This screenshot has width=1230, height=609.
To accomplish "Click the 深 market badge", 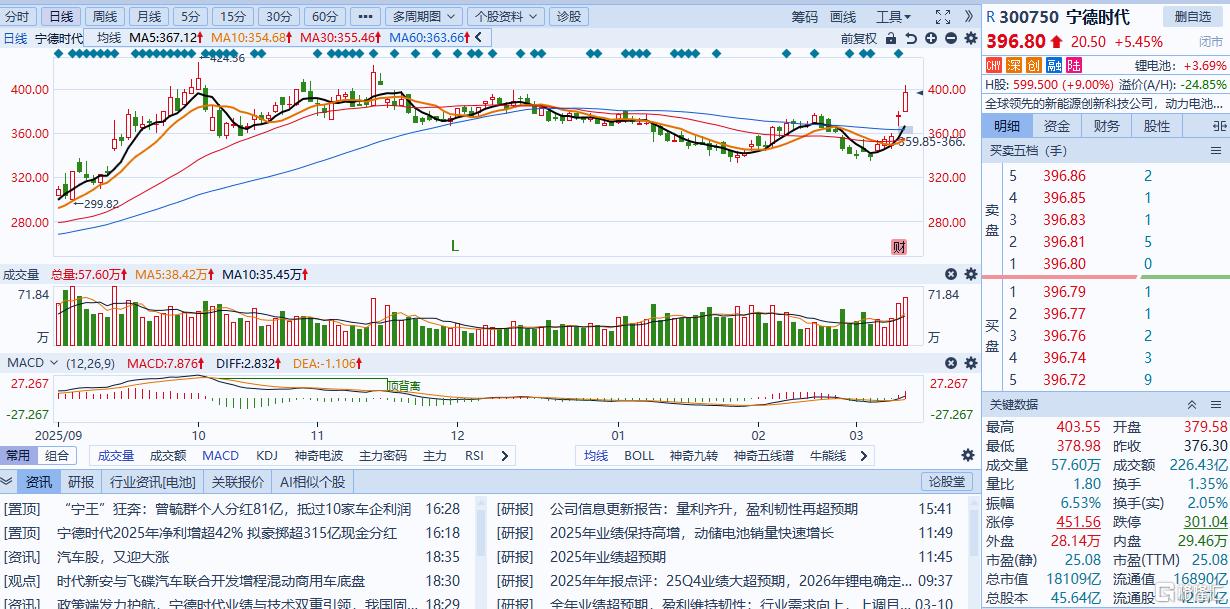I will pyautogui.click(x=1014, y=65).
